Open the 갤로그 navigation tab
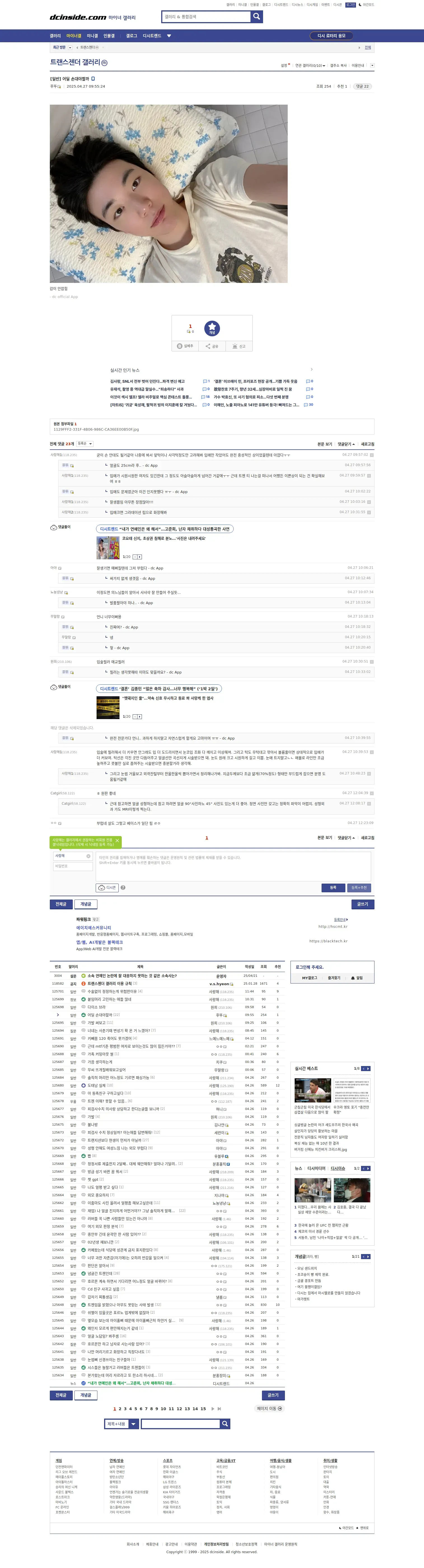 (x=132, y=36)
